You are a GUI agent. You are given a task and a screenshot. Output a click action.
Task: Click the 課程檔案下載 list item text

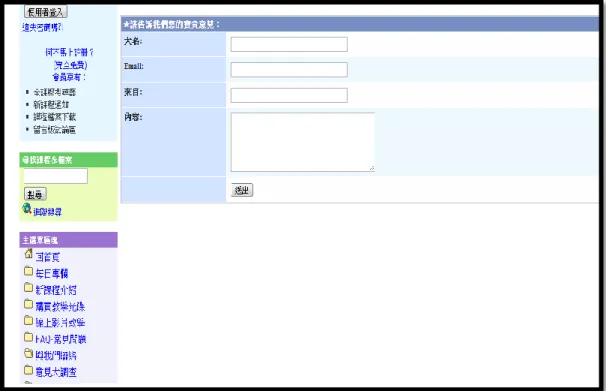[54, 117]
